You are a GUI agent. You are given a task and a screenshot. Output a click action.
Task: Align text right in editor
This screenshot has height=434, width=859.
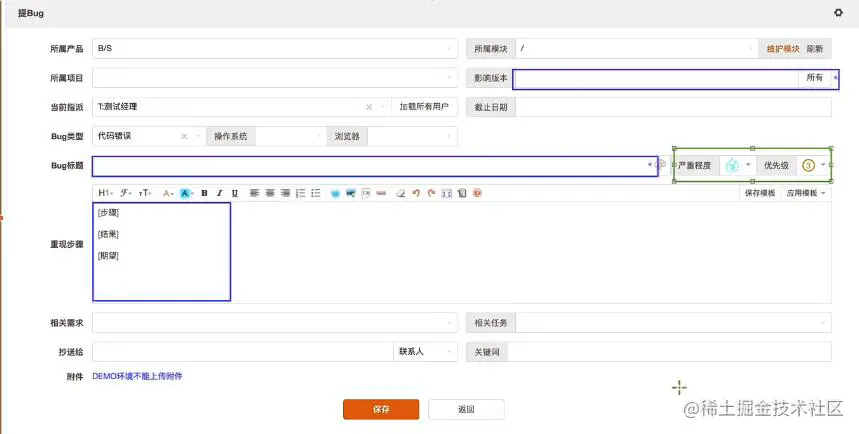[285, 193]
